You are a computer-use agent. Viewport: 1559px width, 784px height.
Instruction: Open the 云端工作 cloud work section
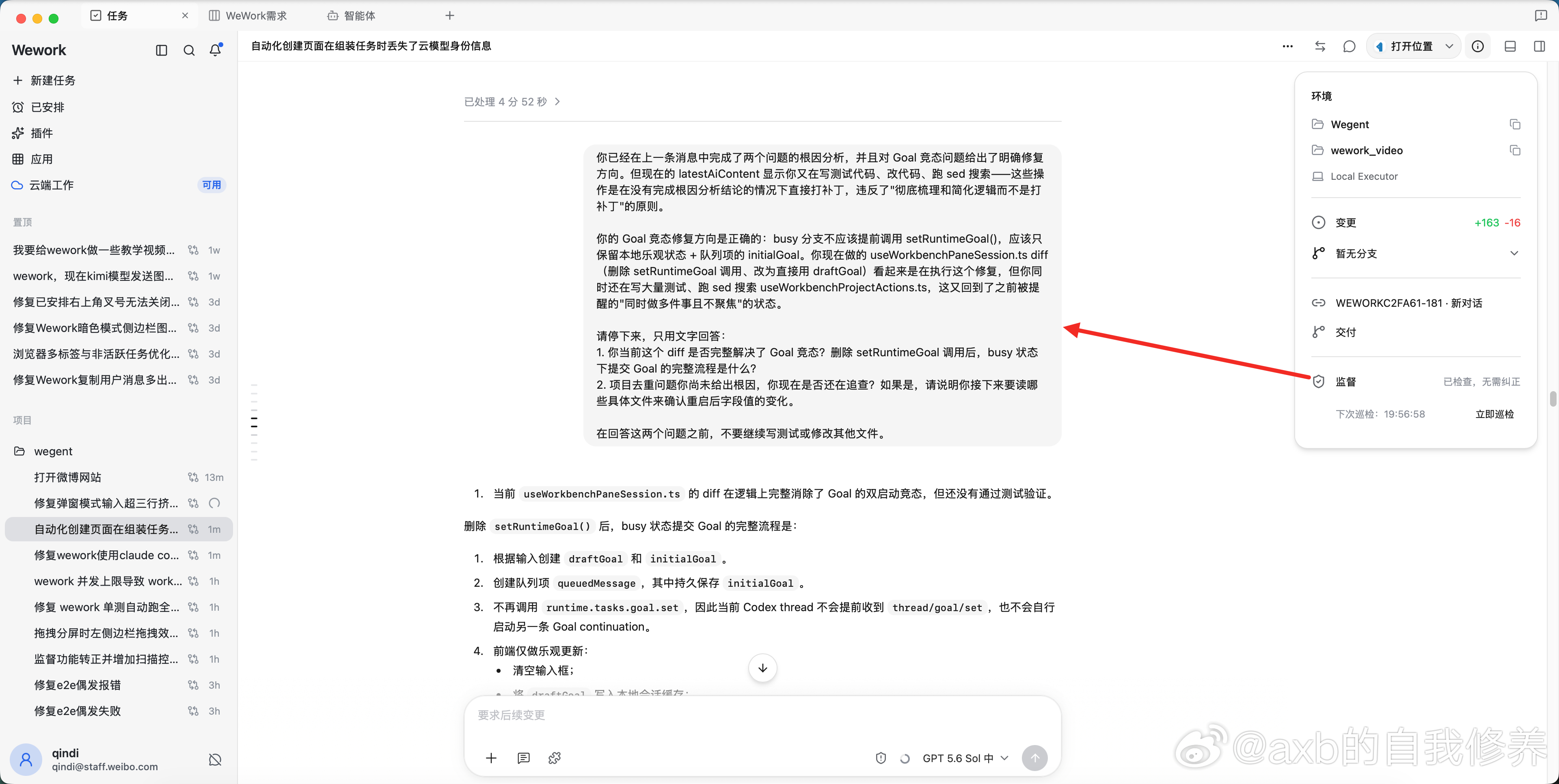pyautogui.click(x=119, y=185)
